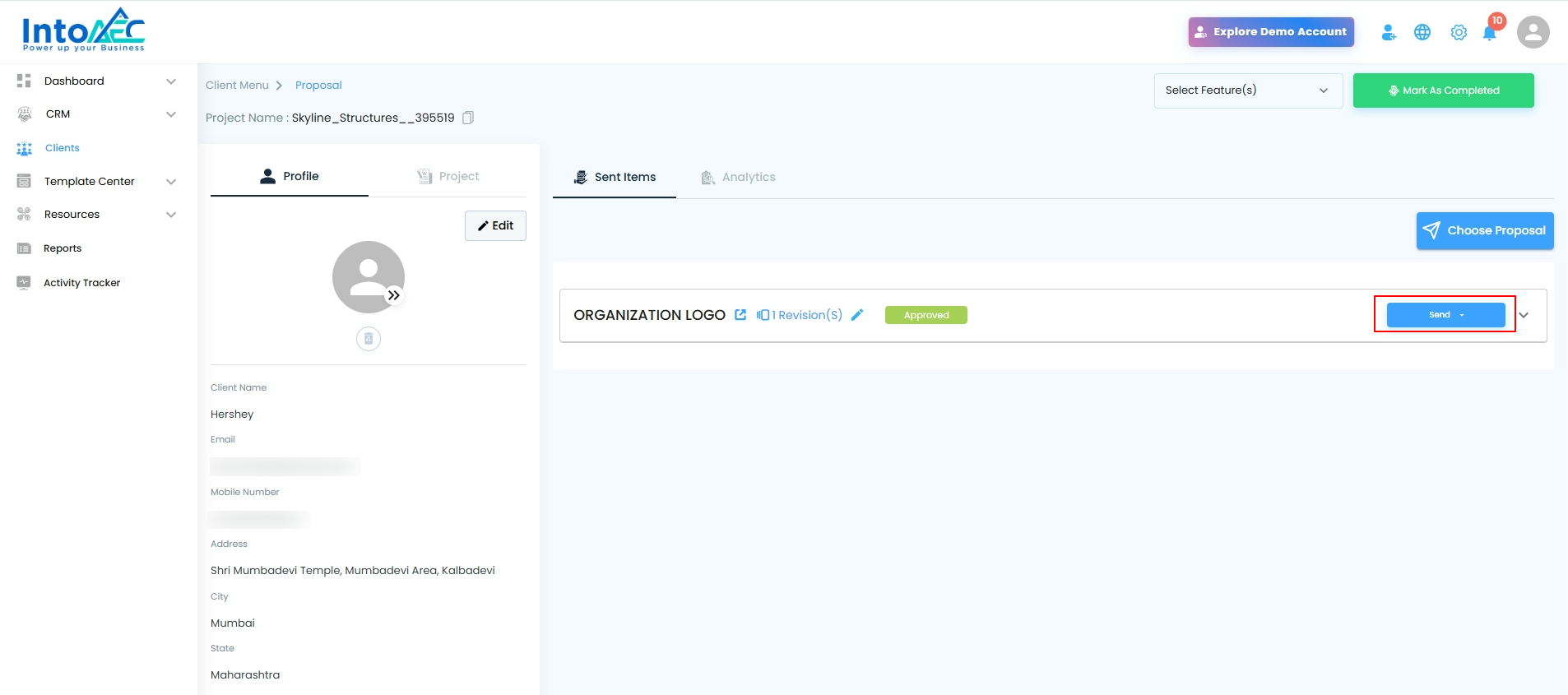Open the user account avatar menu
1568x695 pixels.
pos(1533,32)
